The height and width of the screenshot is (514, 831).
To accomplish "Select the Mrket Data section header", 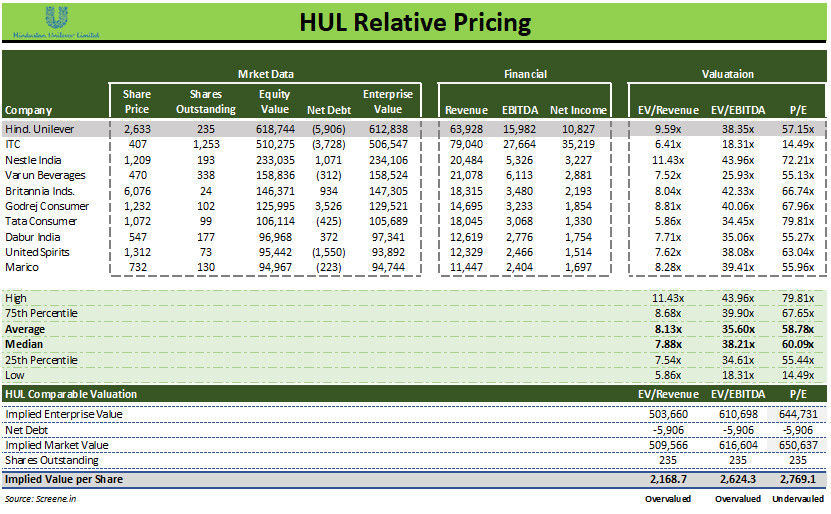I will click(x=266, y=74).
